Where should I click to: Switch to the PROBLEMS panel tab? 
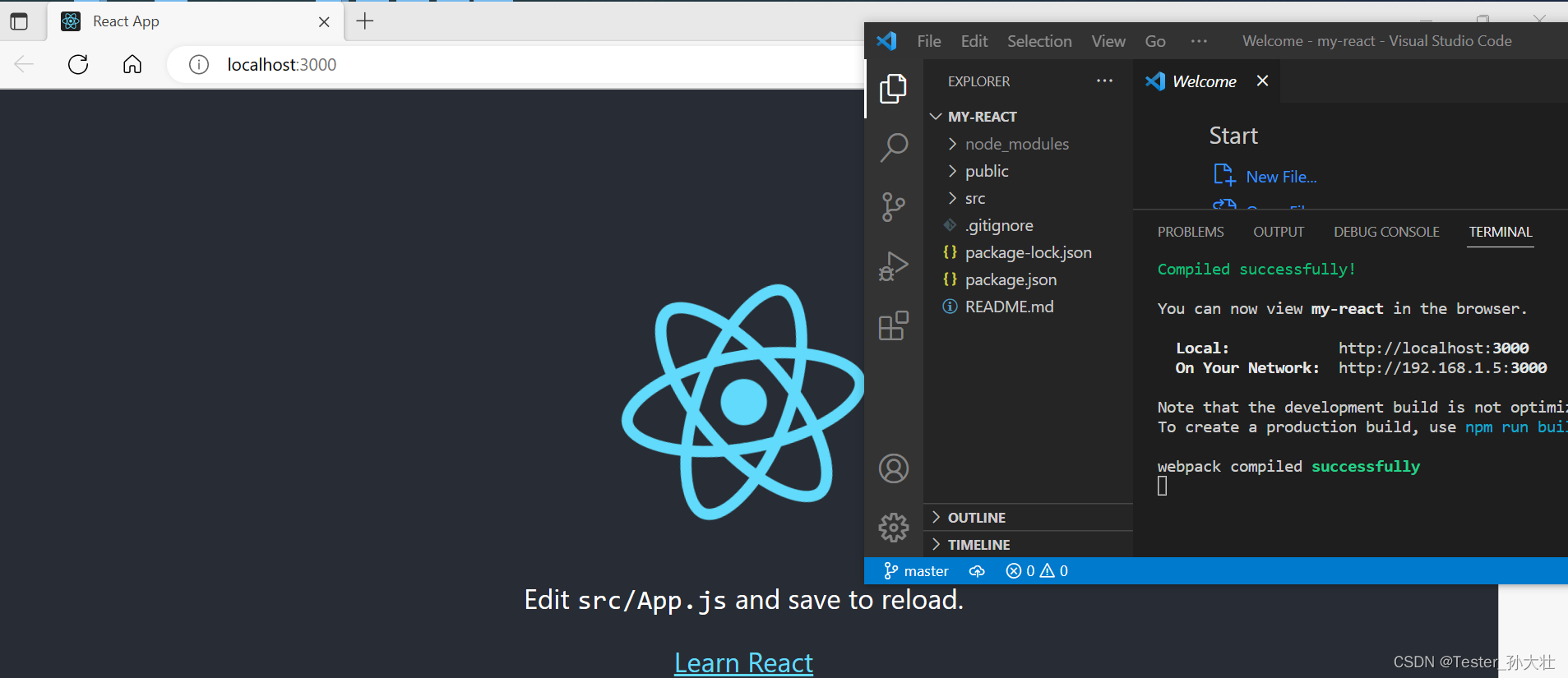pyautogui.click(x=1191, y=232)
